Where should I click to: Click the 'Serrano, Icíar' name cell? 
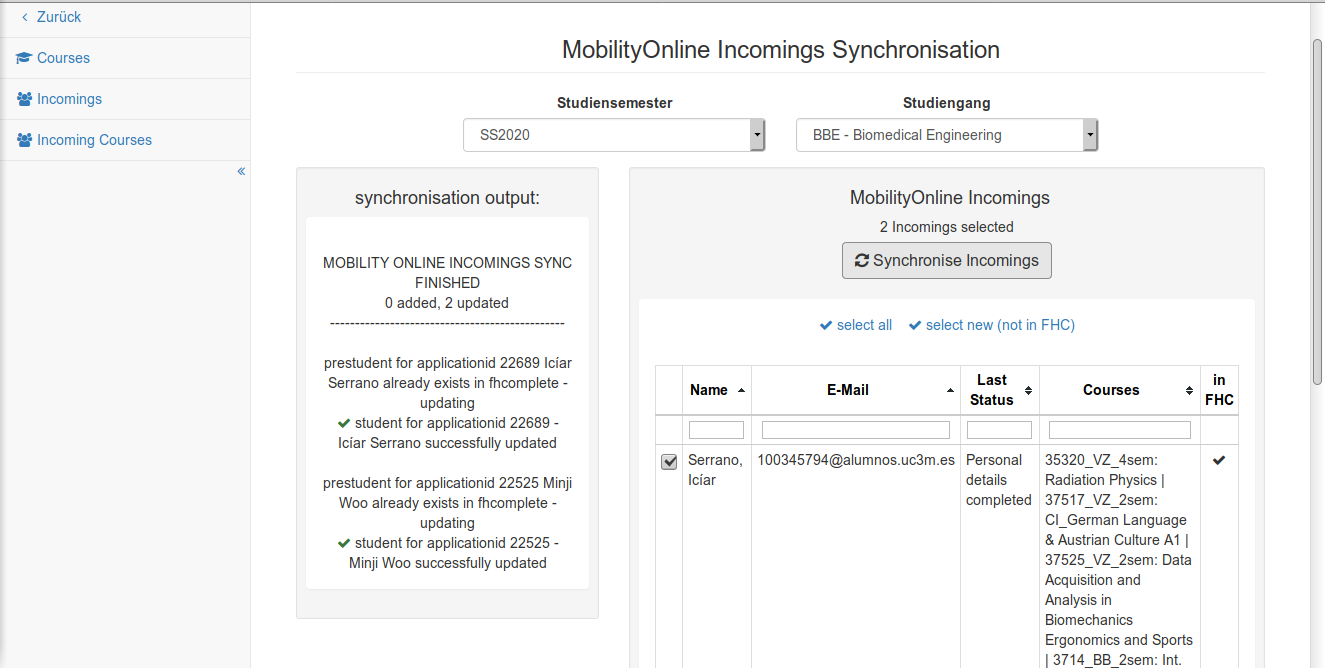[x=716, y=470]
